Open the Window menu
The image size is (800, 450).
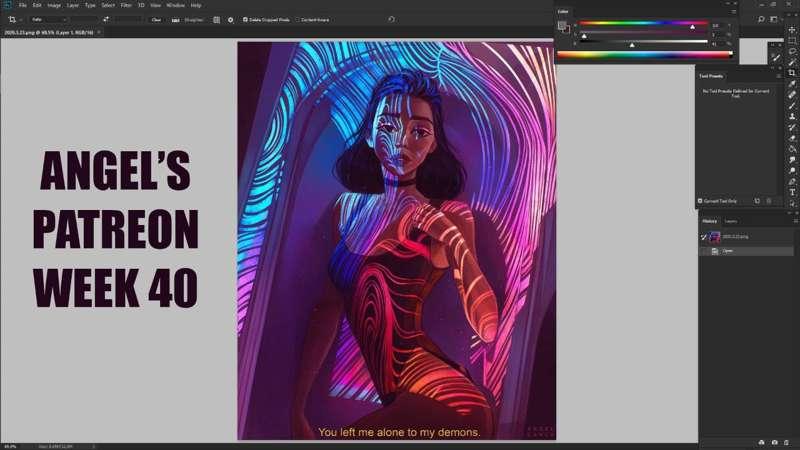click(176, 5)
